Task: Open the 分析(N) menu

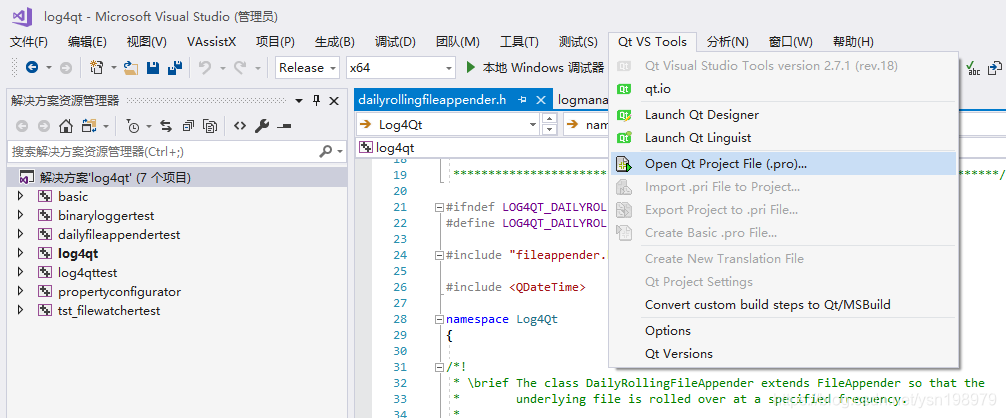Action: click(x=728, y=42)
